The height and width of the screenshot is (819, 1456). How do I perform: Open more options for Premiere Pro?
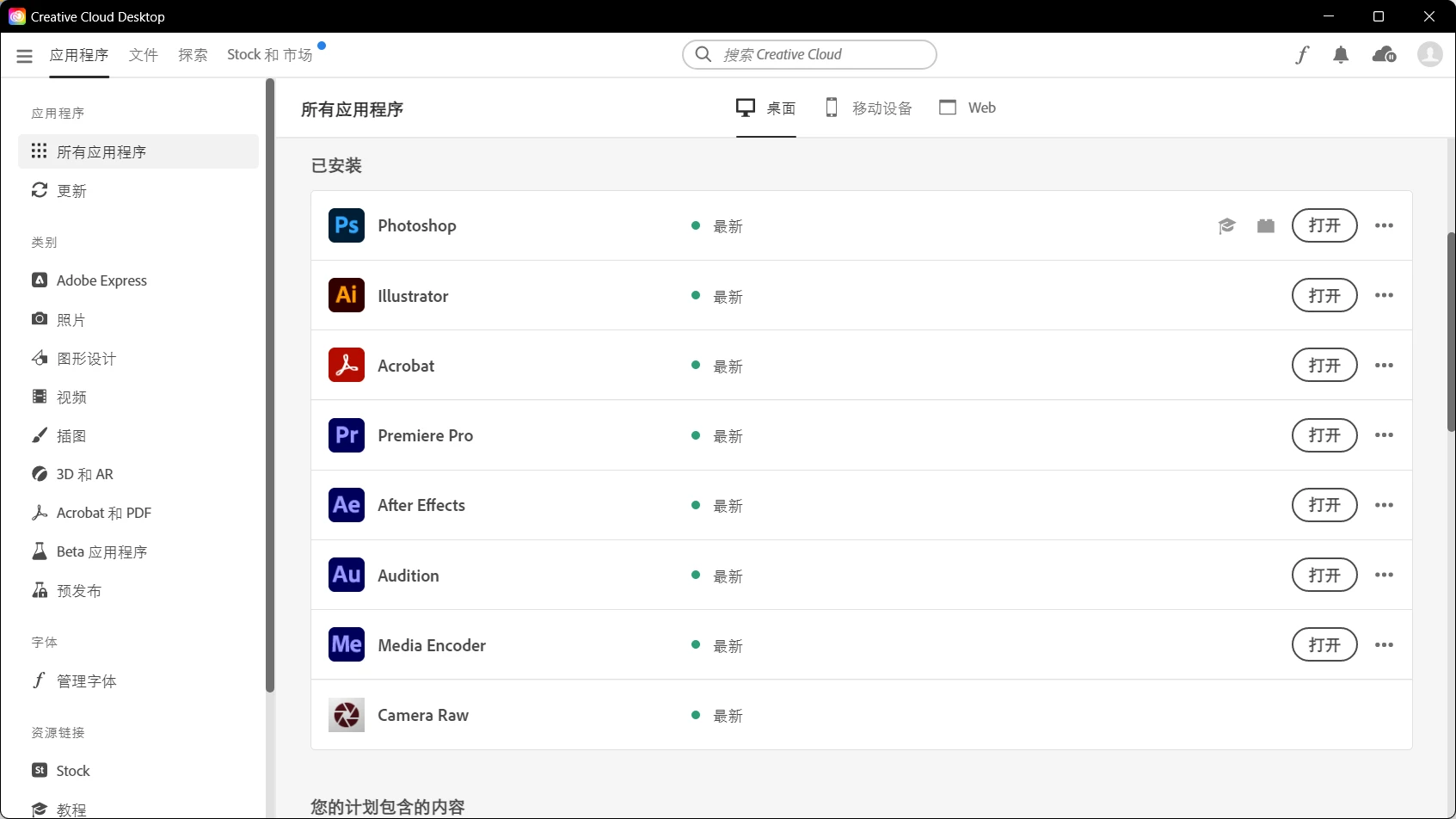point(1384,435)
